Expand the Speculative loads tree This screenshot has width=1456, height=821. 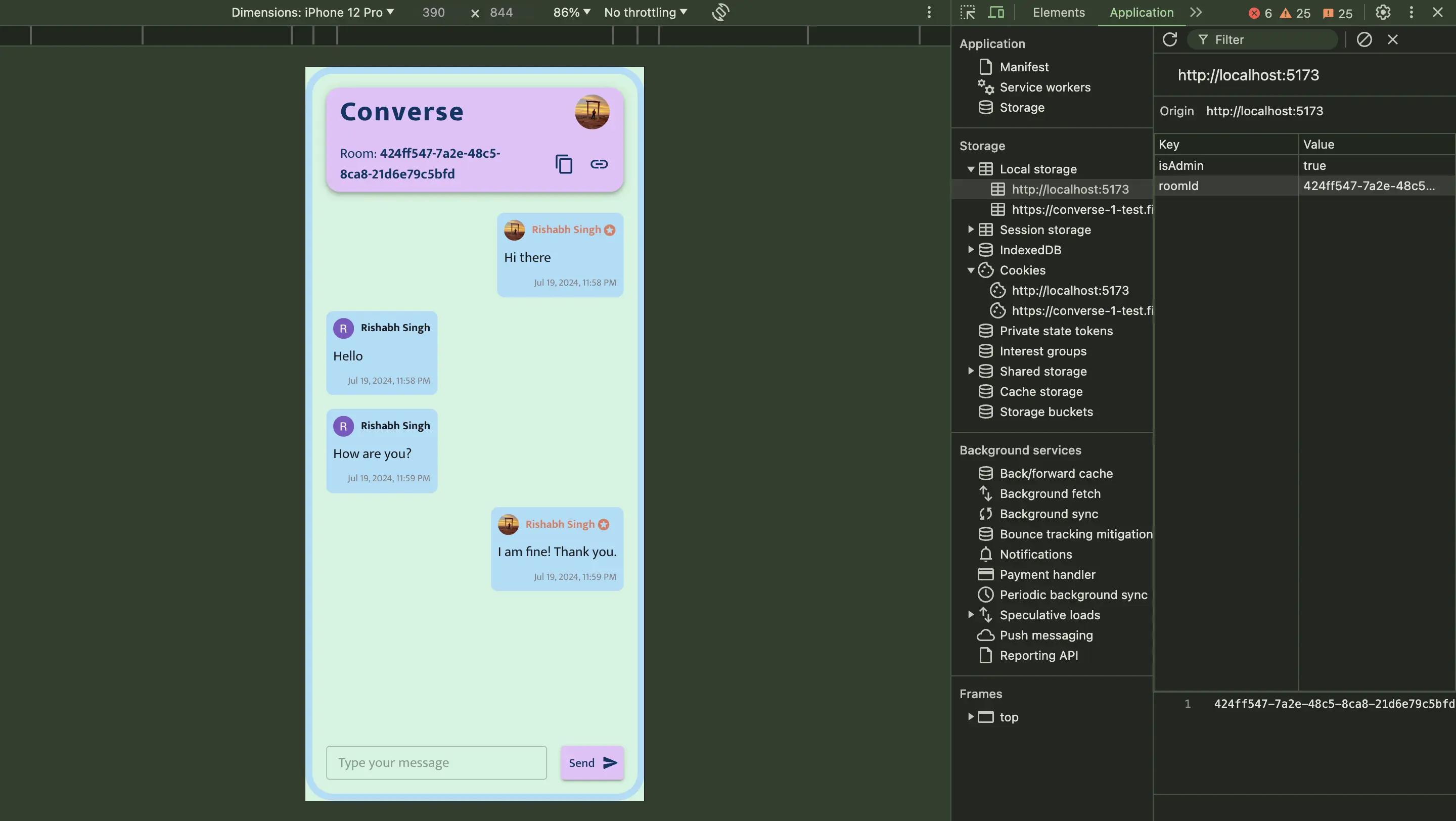[x=970, y=615]
